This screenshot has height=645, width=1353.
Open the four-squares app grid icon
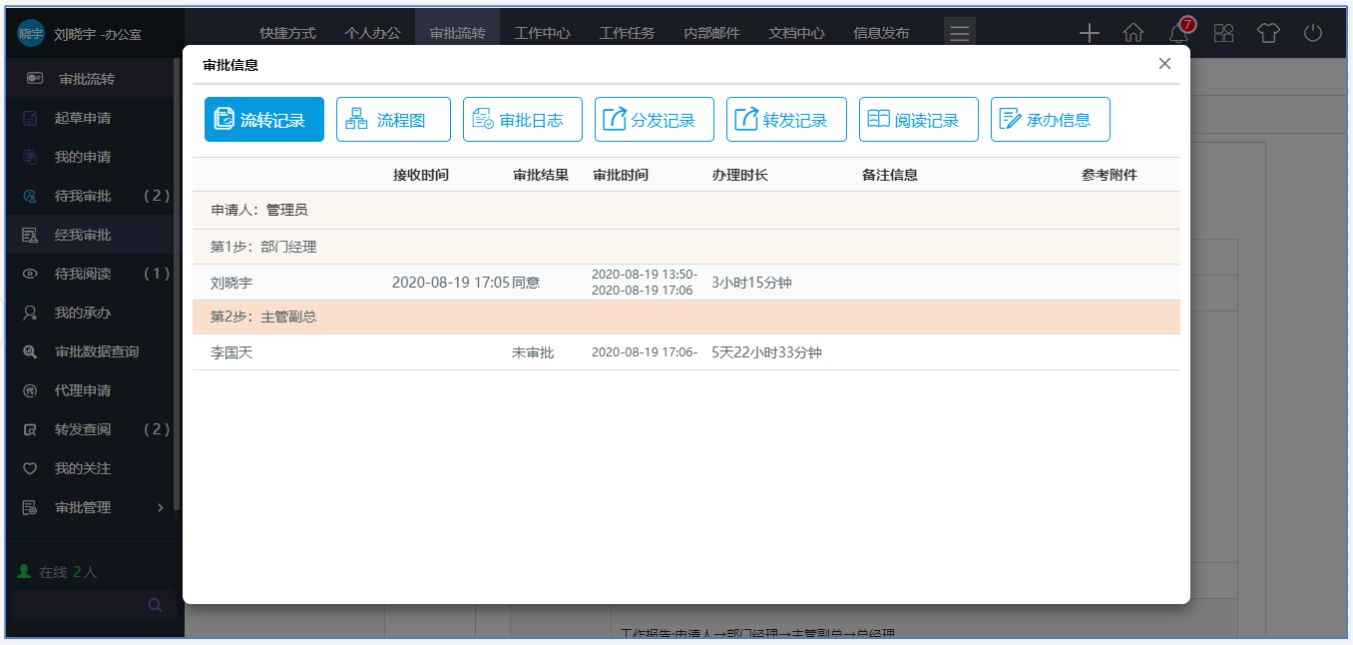point(1224,33)
